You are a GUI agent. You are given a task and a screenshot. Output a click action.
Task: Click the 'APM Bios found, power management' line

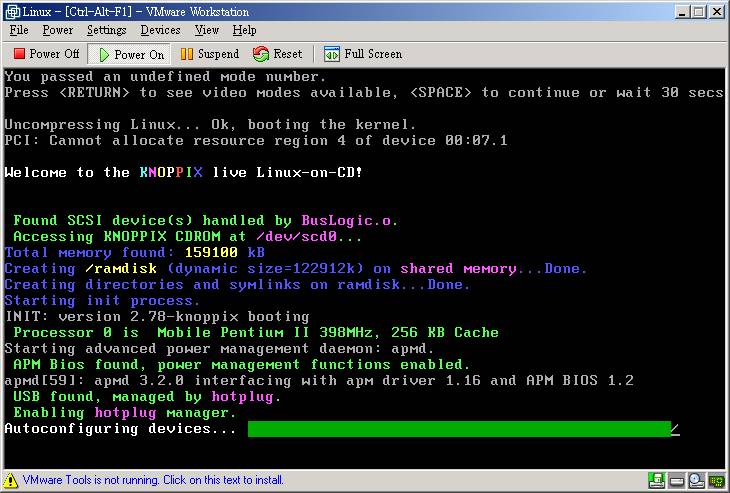[242, 365]
